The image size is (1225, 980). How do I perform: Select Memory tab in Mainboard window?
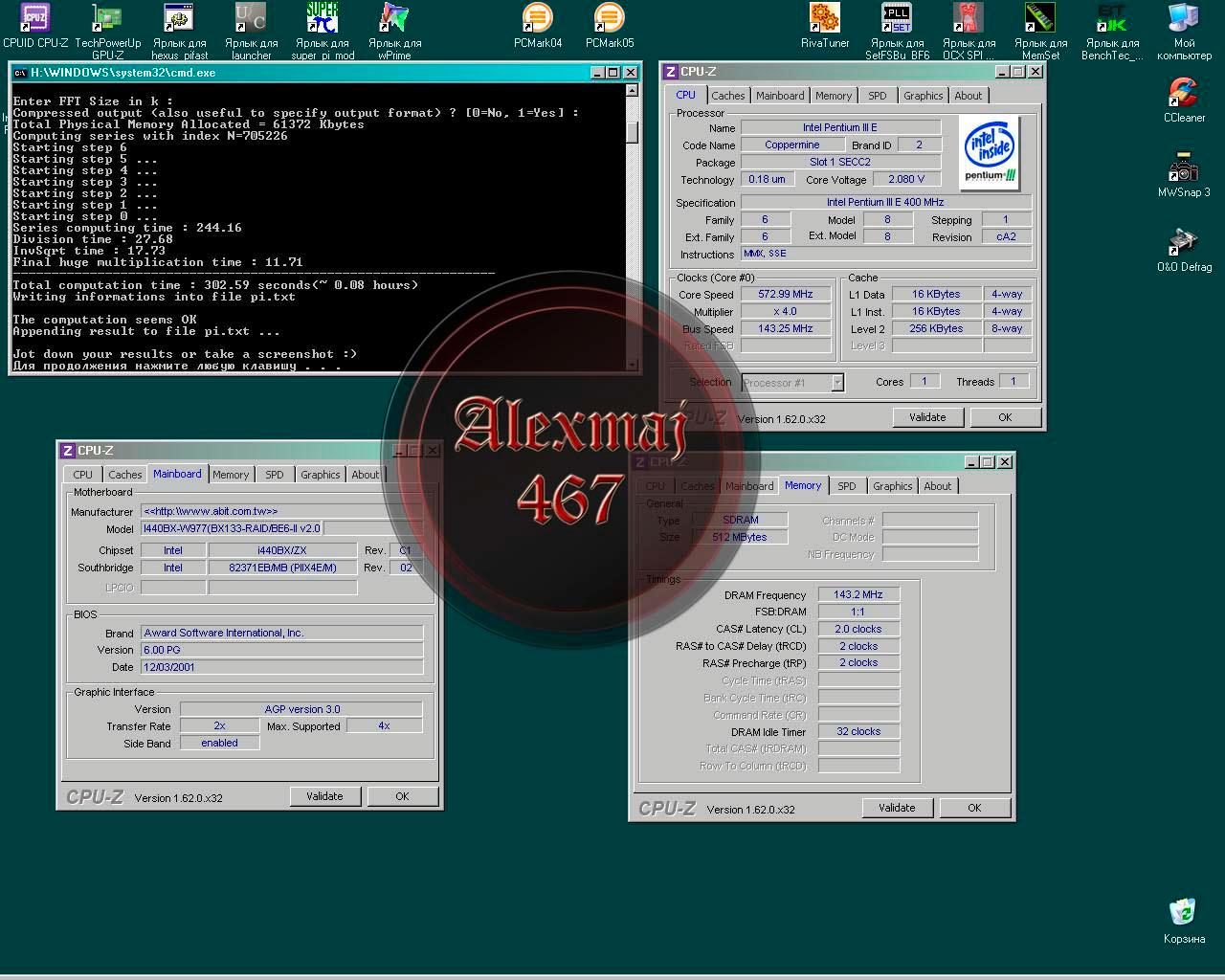(231, 475)
